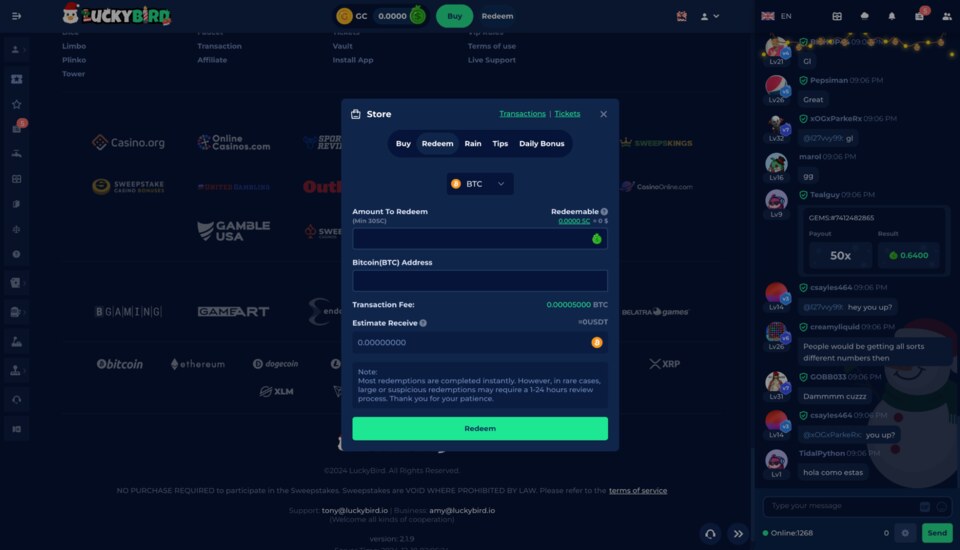Click the chat settings gear icon

click(x=904, y=533)
